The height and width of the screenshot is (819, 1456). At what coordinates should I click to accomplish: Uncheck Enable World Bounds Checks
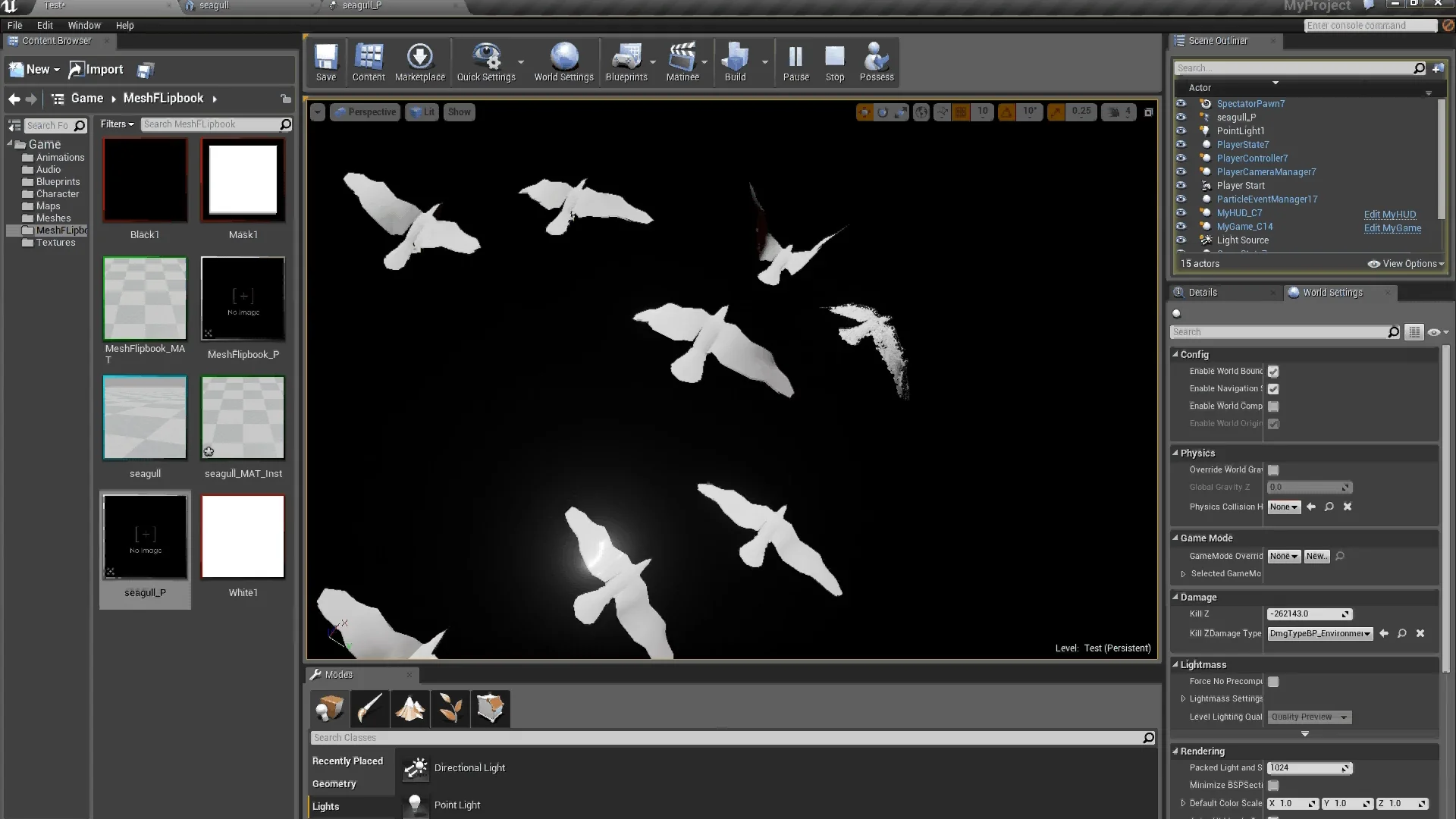(1273, 372)
